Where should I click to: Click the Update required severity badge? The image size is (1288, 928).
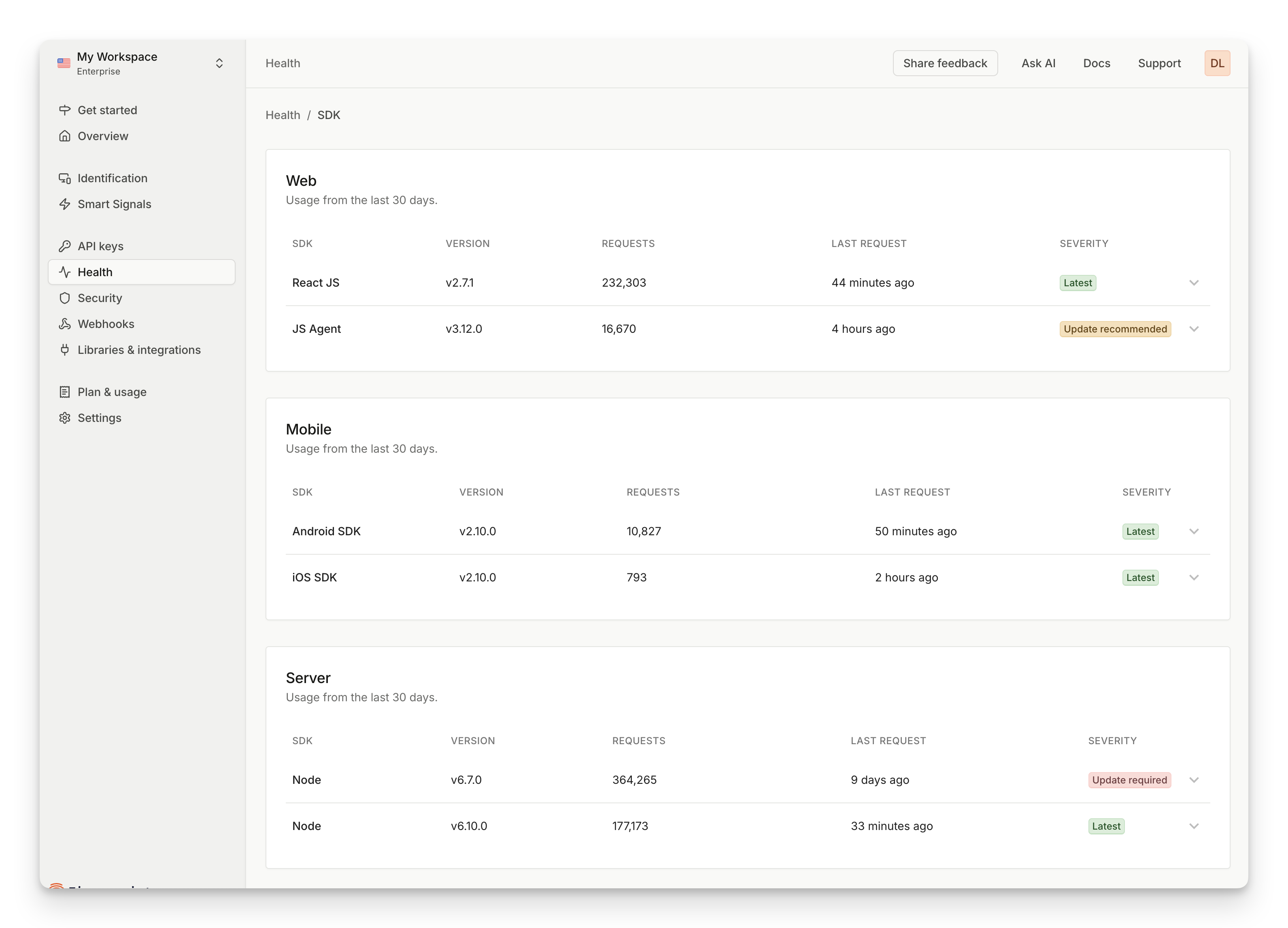[x=1129, y=780]
